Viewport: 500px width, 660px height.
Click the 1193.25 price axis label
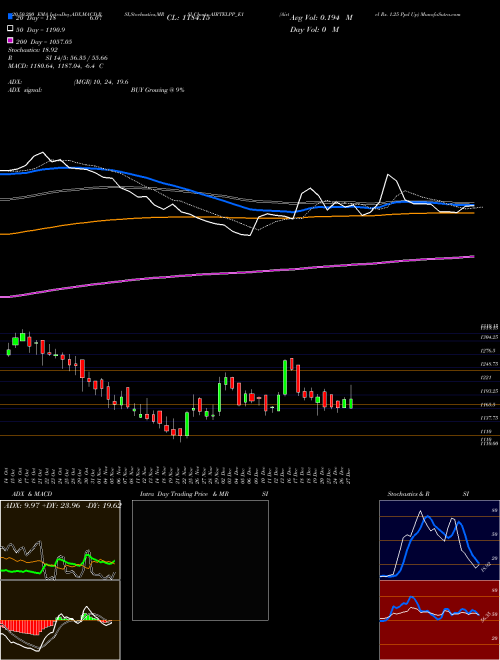489,391
